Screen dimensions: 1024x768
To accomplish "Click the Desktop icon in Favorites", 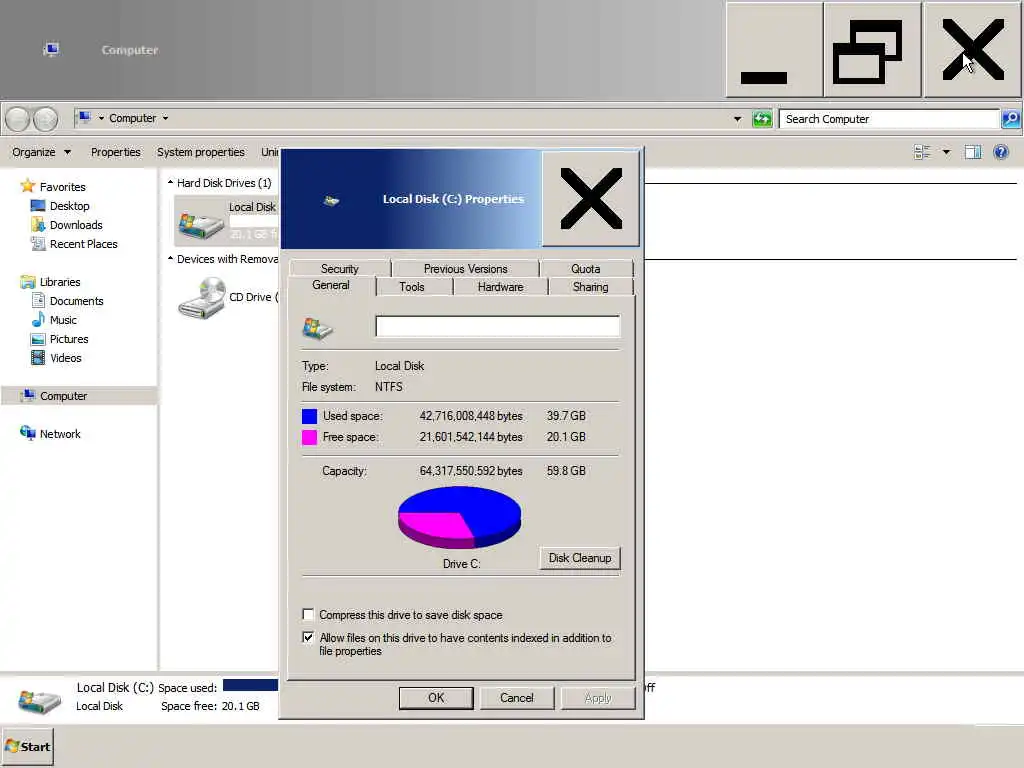I will coord(38,206).
